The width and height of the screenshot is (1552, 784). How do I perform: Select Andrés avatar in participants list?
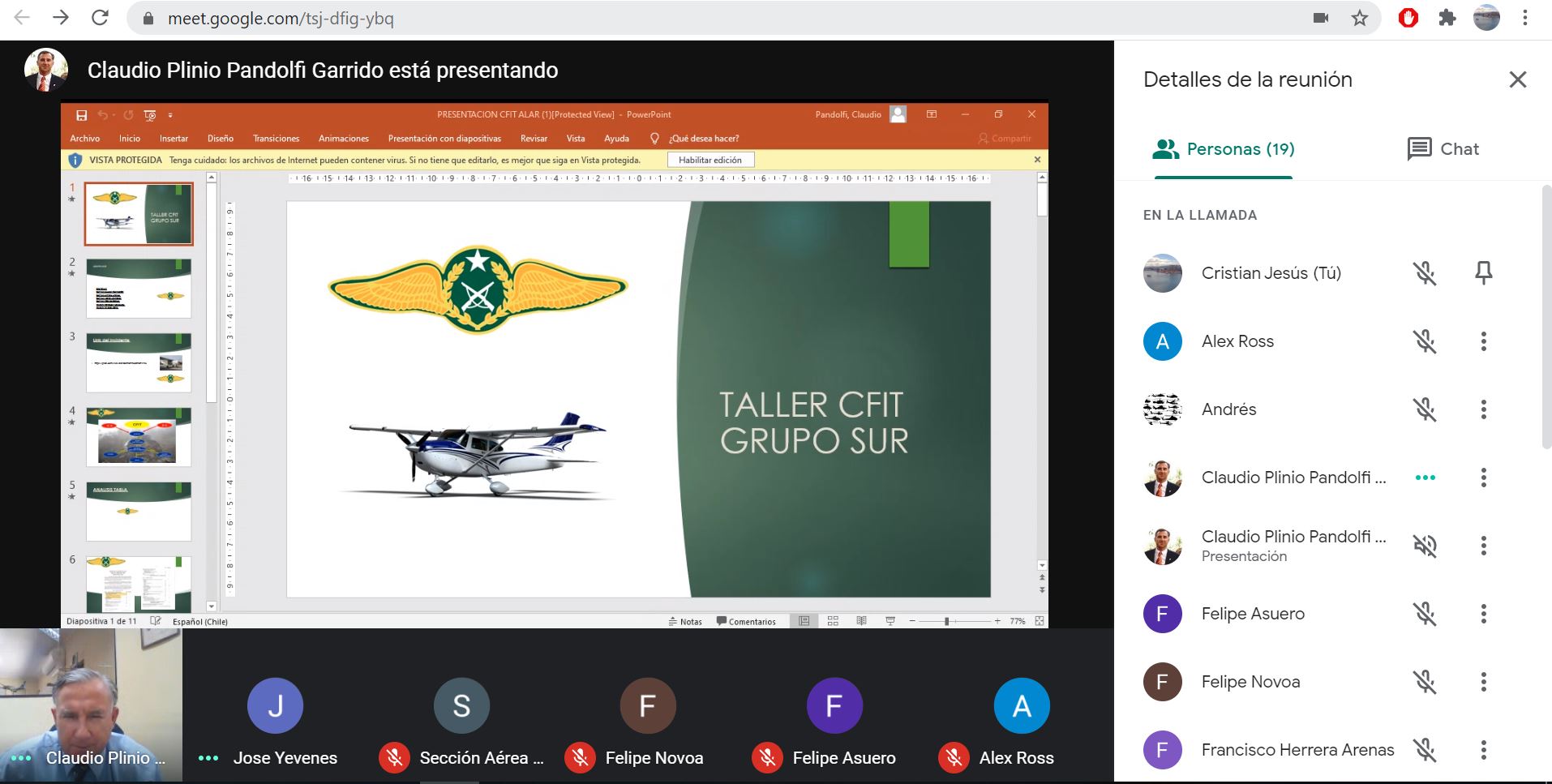pos(1163,409)
